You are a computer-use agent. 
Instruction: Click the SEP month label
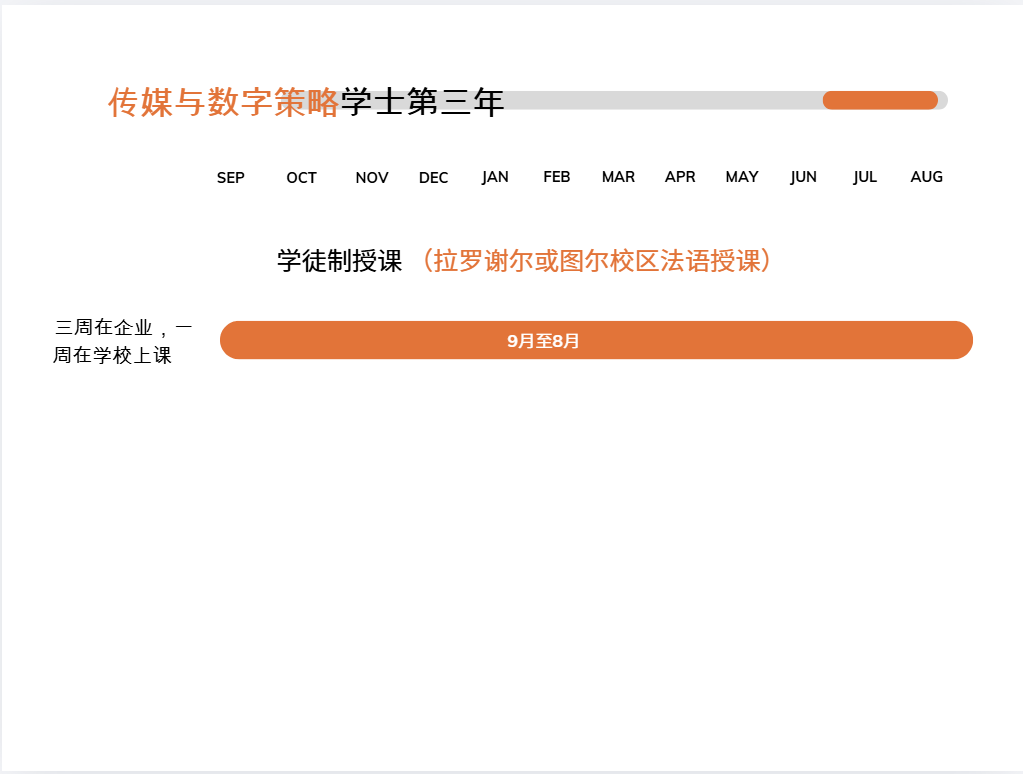click(230, 177)
